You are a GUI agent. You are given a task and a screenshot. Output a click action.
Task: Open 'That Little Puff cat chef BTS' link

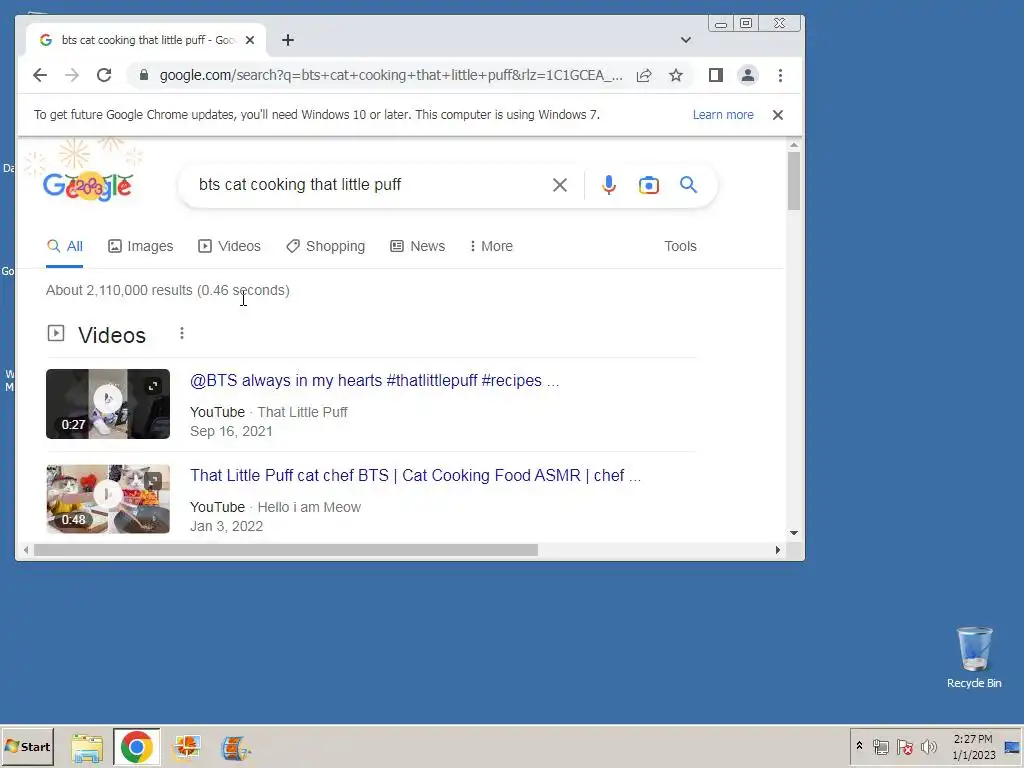[415, 475]
